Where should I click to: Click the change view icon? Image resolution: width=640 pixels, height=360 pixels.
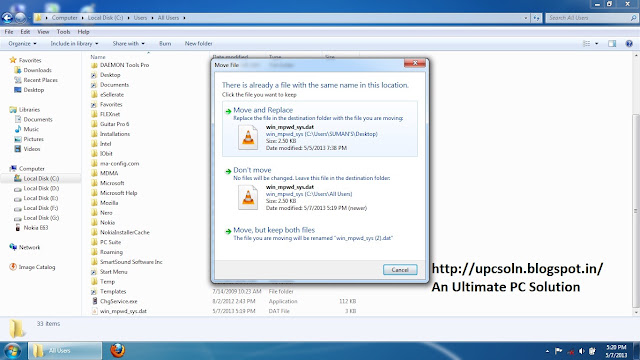coord(587,44)
